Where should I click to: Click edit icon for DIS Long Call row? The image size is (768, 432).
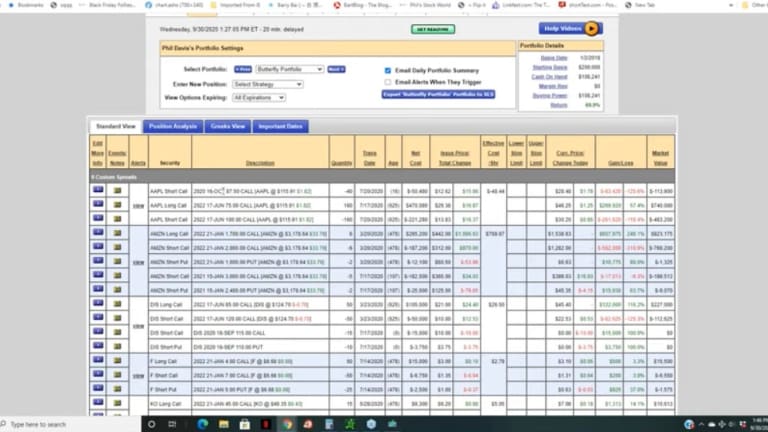click(98, 303)
